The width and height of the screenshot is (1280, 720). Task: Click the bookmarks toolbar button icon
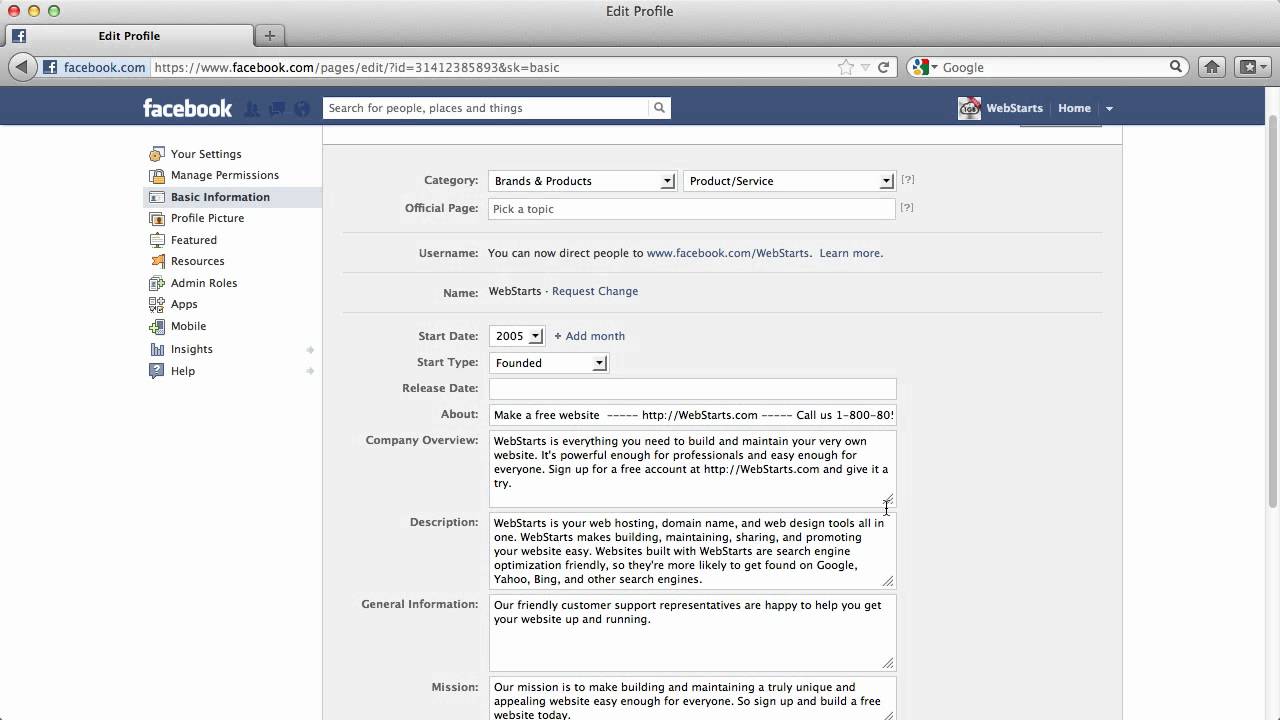click(x=1248, y=67)
